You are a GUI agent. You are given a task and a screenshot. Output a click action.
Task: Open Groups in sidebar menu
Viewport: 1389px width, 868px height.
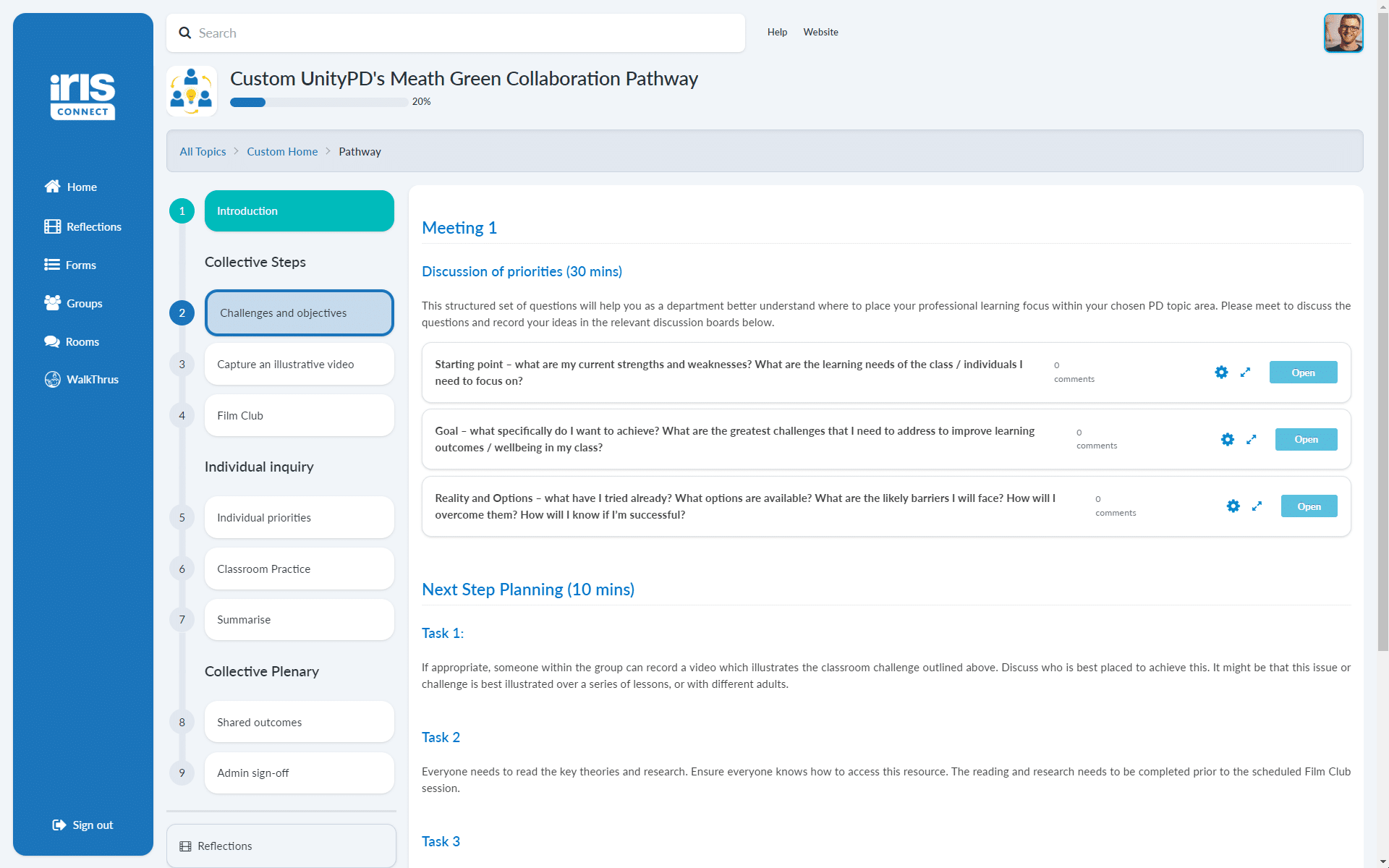pyautogui.click(x=73, y=303)
